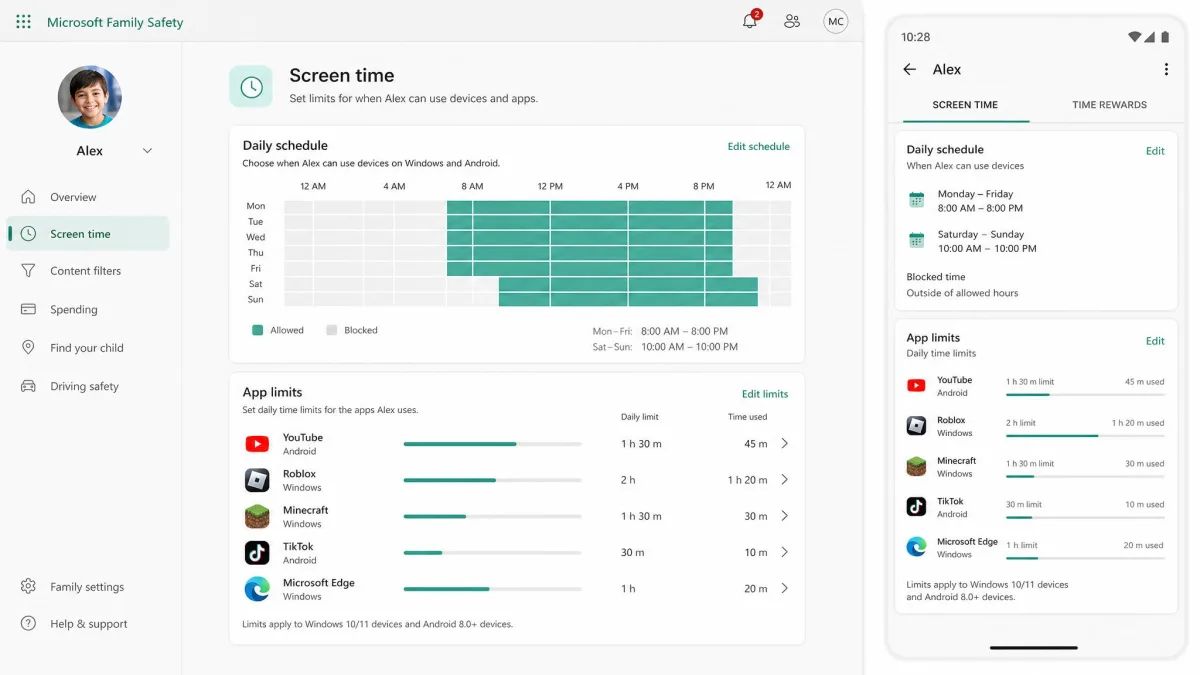The width and height of the screenshot is (1200, 675).
Task: Tap the phone Roblox usage progress bar
Action: click(1085, 436)
